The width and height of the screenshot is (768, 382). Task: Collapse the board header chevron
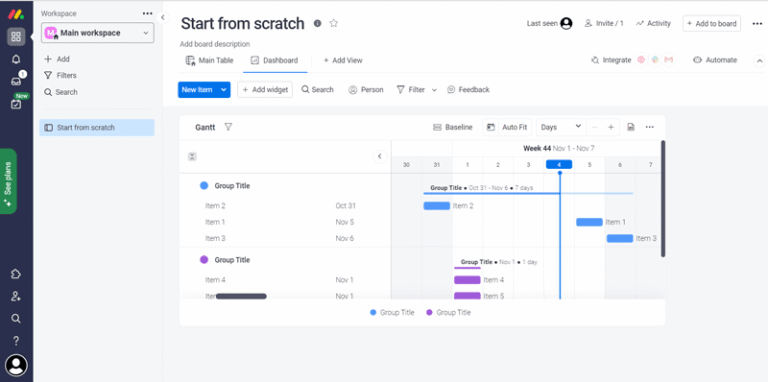coord(759,61)
